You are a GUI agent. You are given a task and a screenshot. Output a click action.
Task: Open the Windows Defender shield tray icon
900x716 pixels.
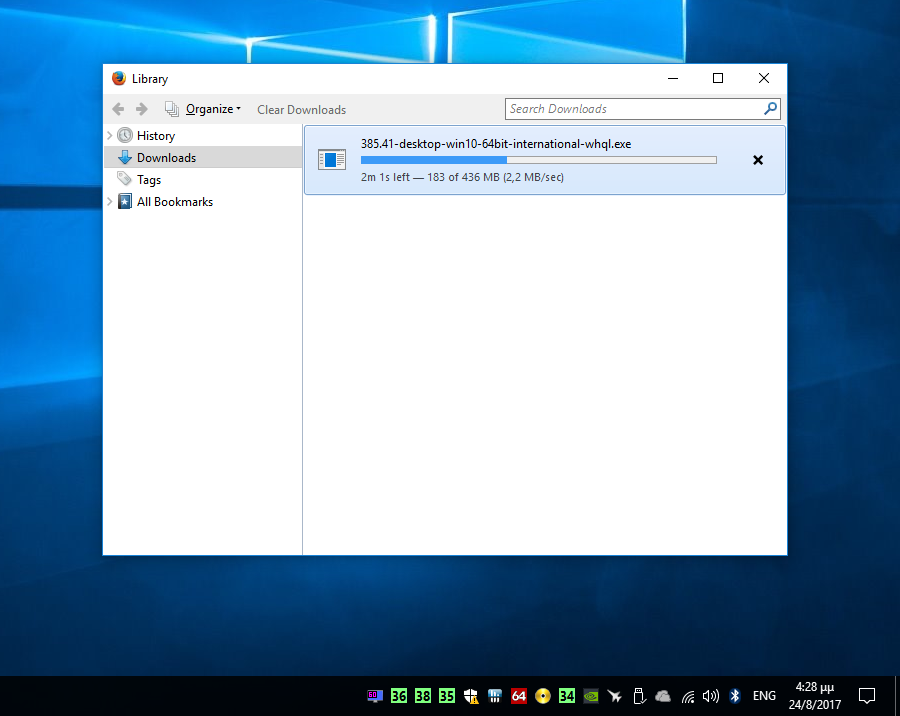(471, 696)
